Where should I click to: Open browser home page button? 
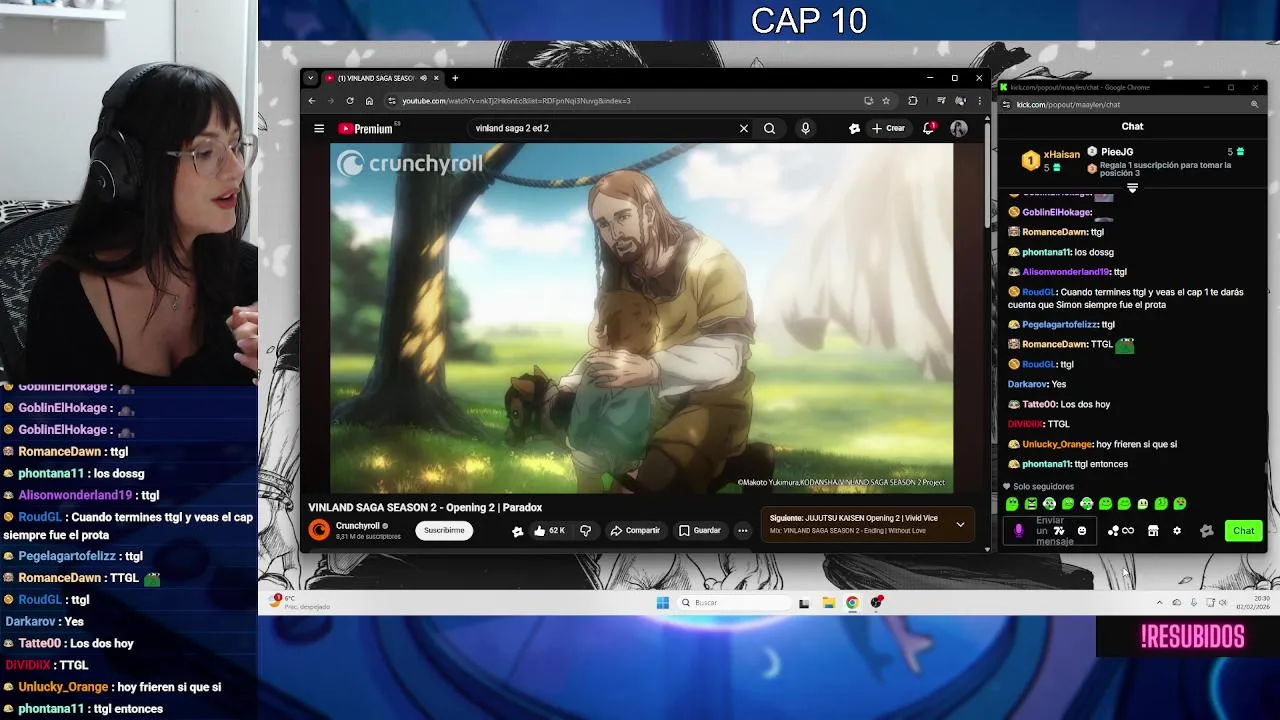(369, 100)
